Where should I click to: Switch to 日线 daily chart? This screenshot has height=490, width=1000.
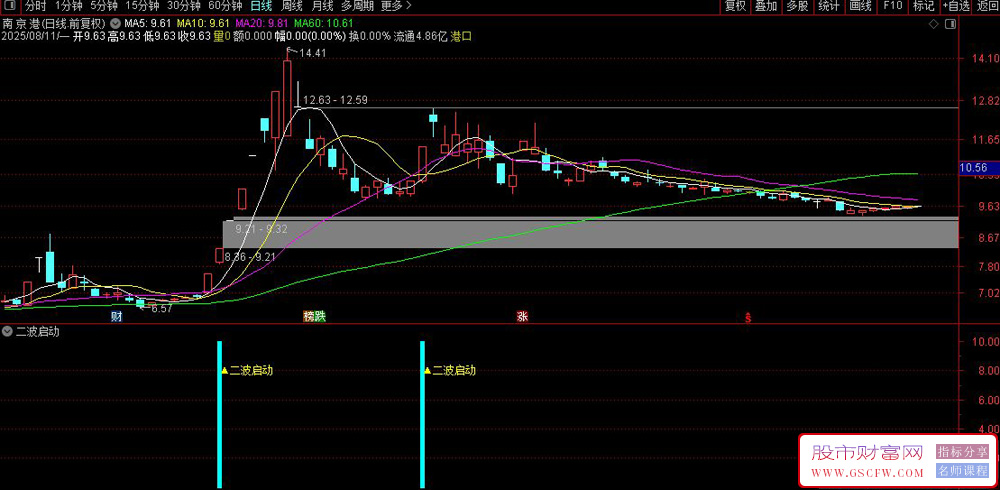pos(260,6)
